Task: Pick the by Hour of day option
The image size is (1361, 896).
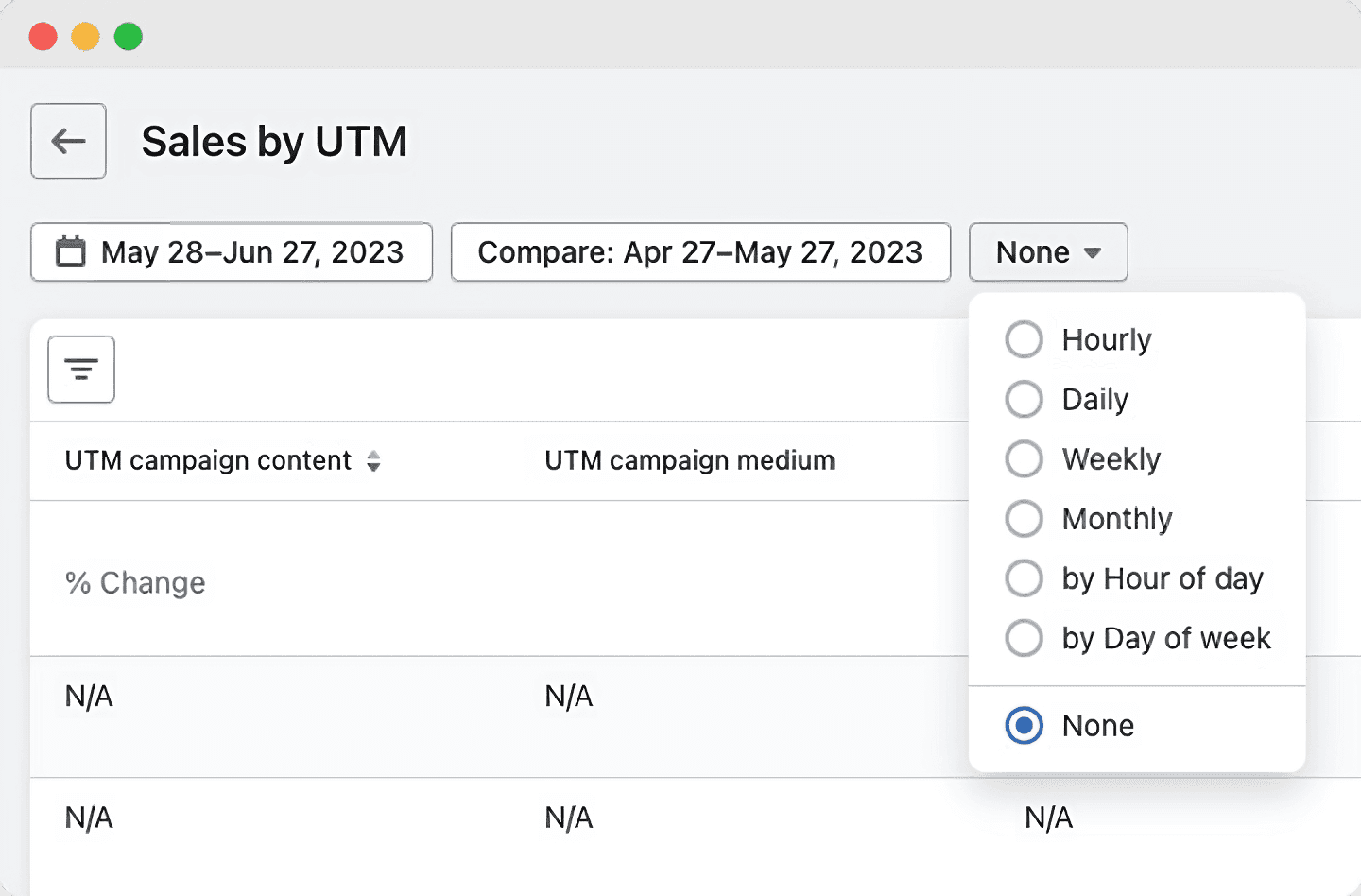Action: tap(1024, 578)
